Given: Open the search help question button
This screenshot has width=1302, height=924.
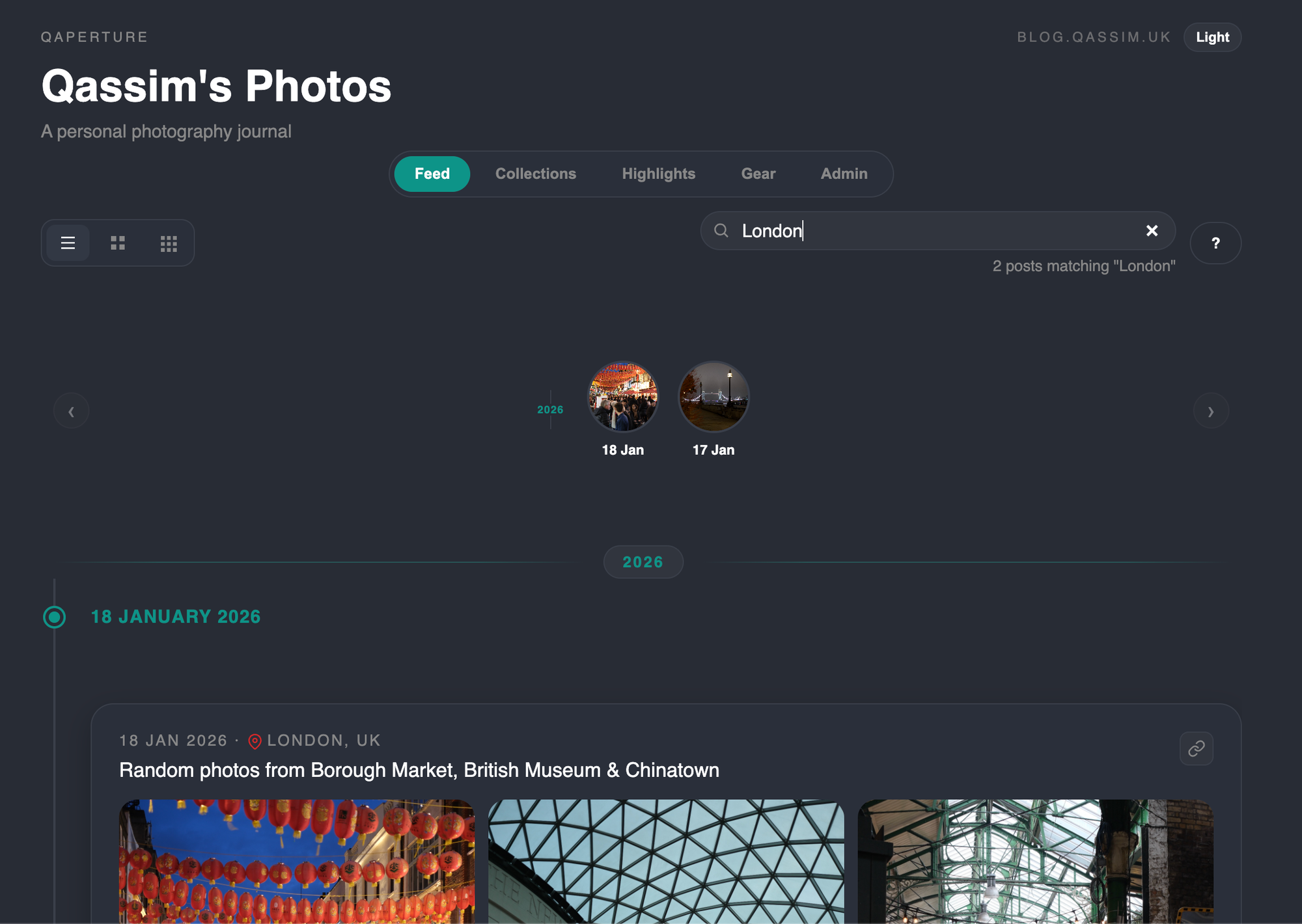Looking at the screenshot, I should tap(1215, 243).
